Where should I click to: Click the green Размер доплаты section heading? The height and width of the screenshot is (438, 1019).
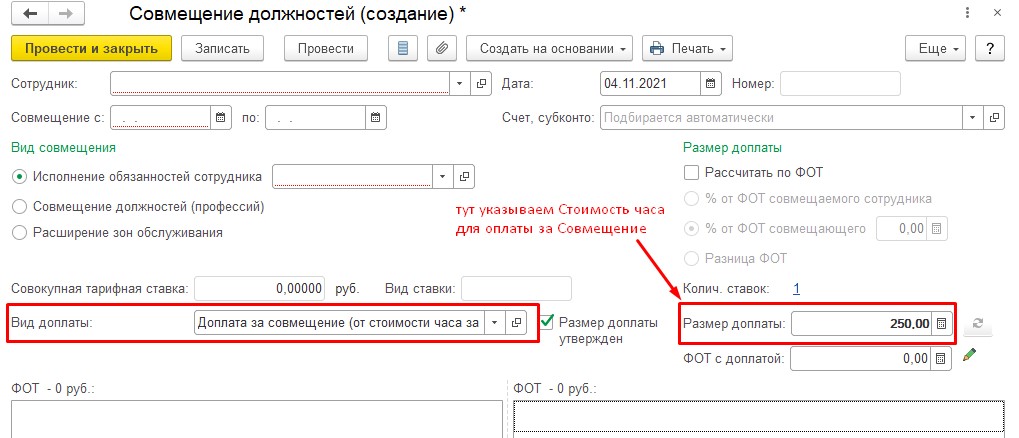[732, 148]
